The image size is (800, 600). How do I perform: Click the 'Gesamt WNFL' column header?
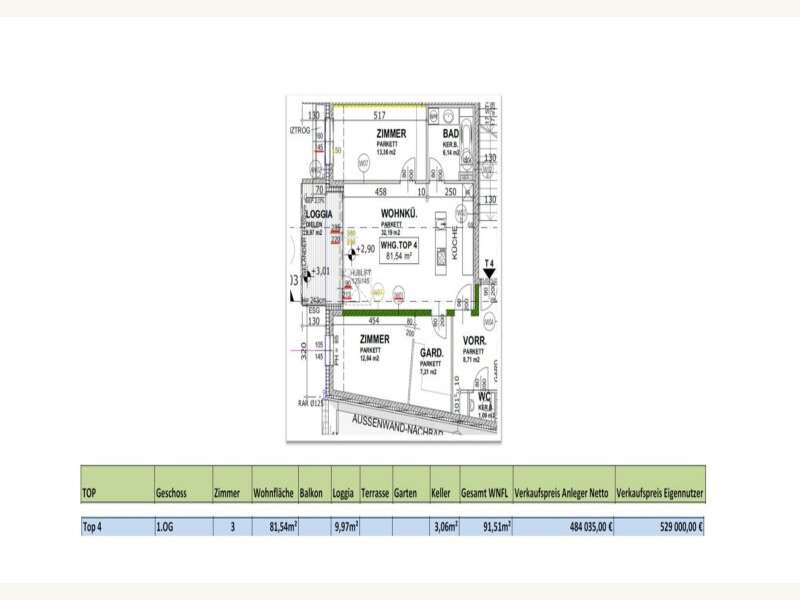click(x=486, y=484)
